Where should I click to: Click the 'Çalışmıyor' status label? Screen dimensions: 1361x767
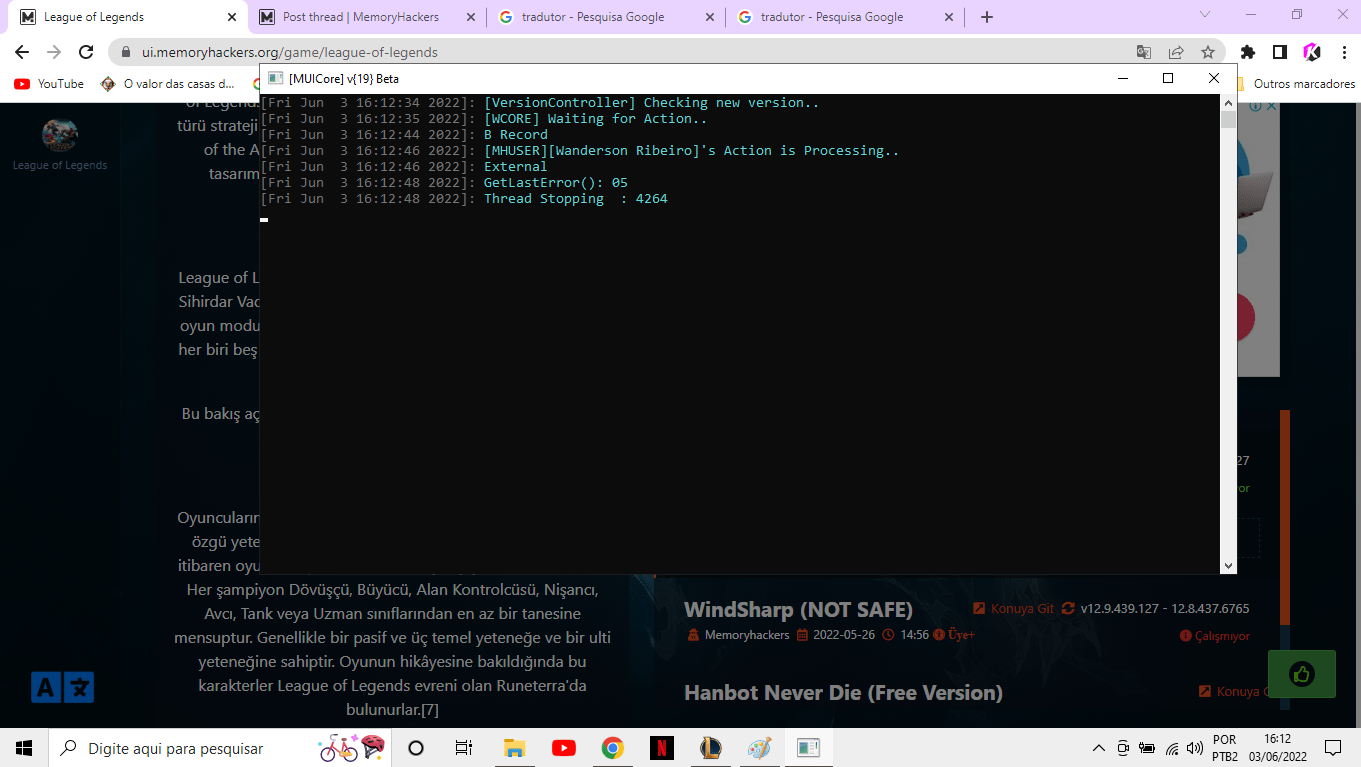click(1215, 636)
